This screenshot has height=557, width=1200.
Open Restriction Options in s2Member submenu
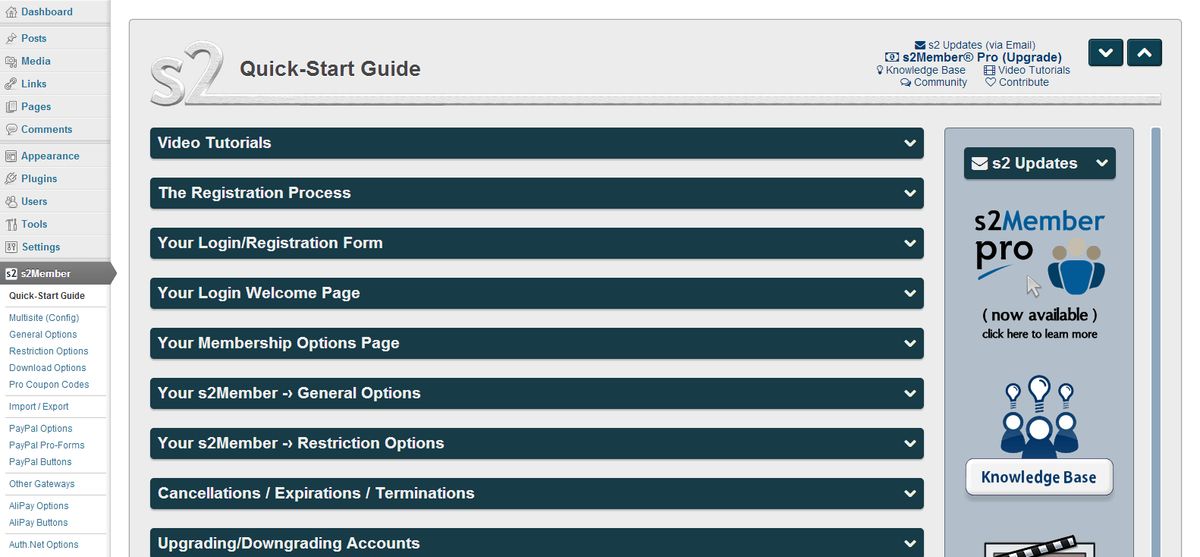[x=48, y=351]
